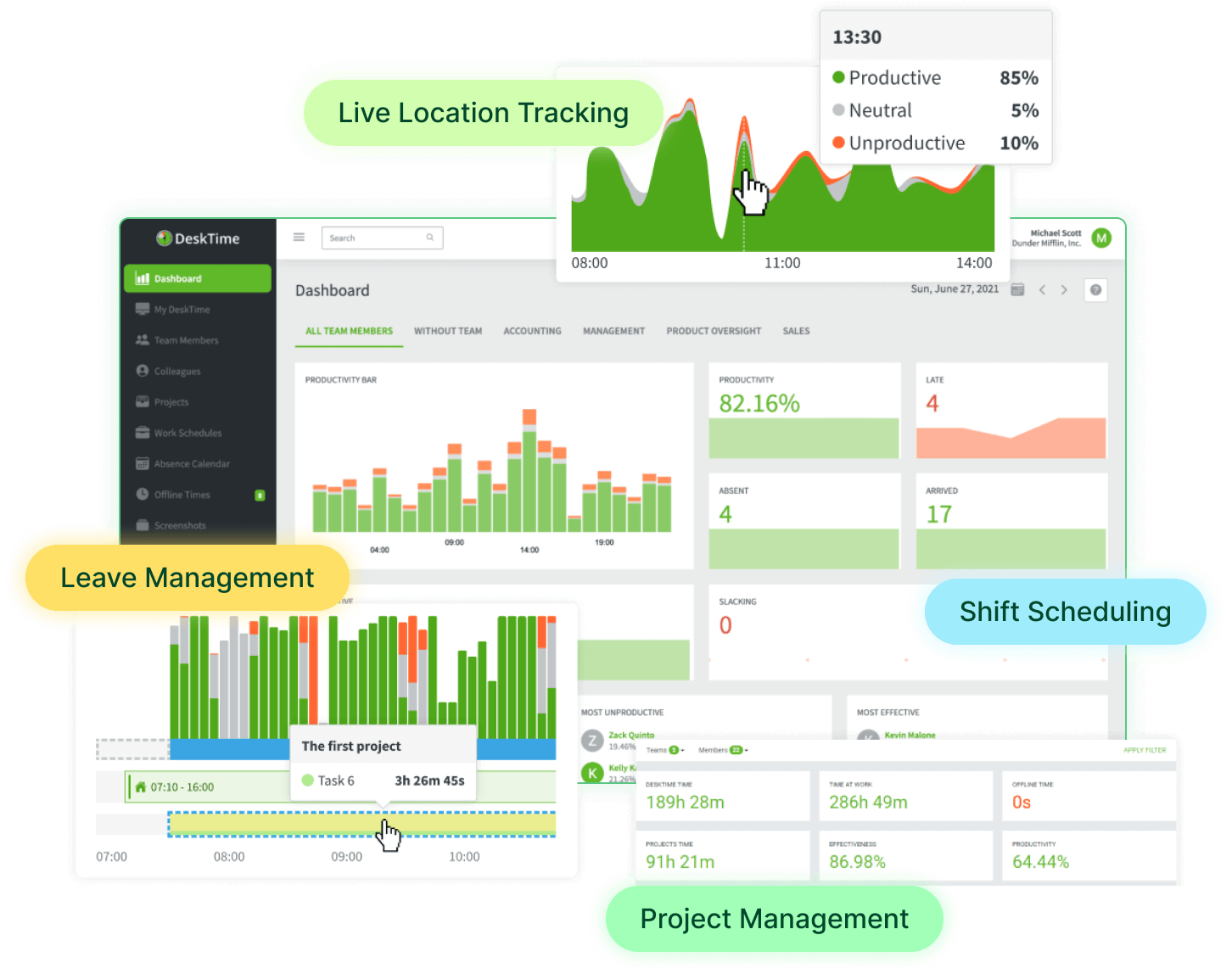Open the date picker calendar icon
1232x974 pixels.
tap(1018, 290)
